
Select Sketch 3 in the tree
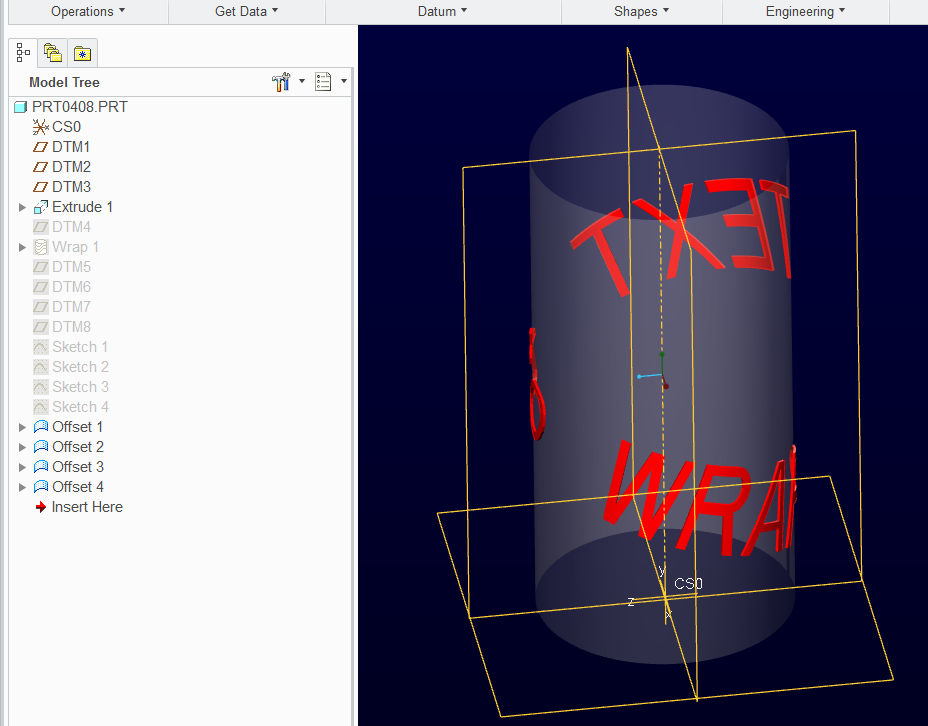pos(80,387)
